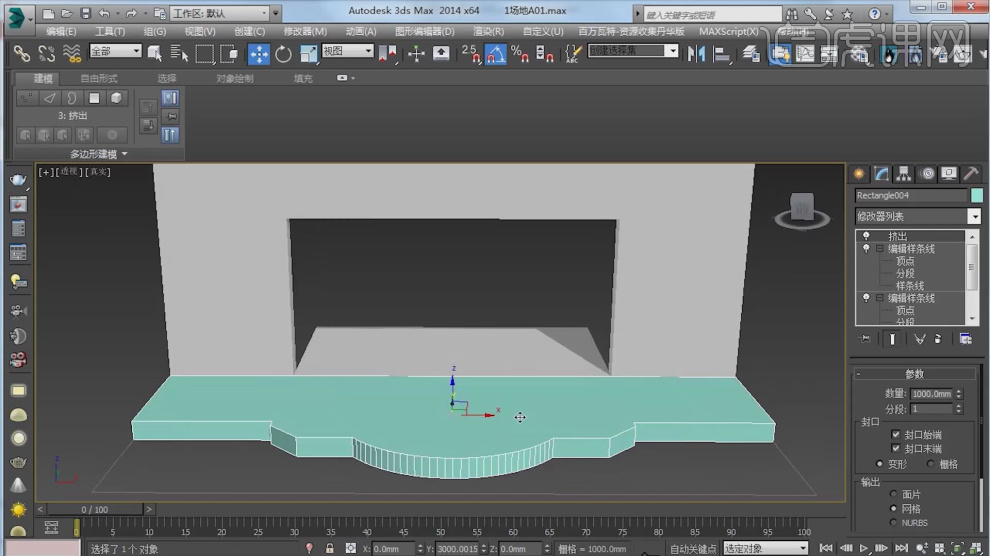
Task: Select the 网格 output radio button
Action: (x=893, y=509)
